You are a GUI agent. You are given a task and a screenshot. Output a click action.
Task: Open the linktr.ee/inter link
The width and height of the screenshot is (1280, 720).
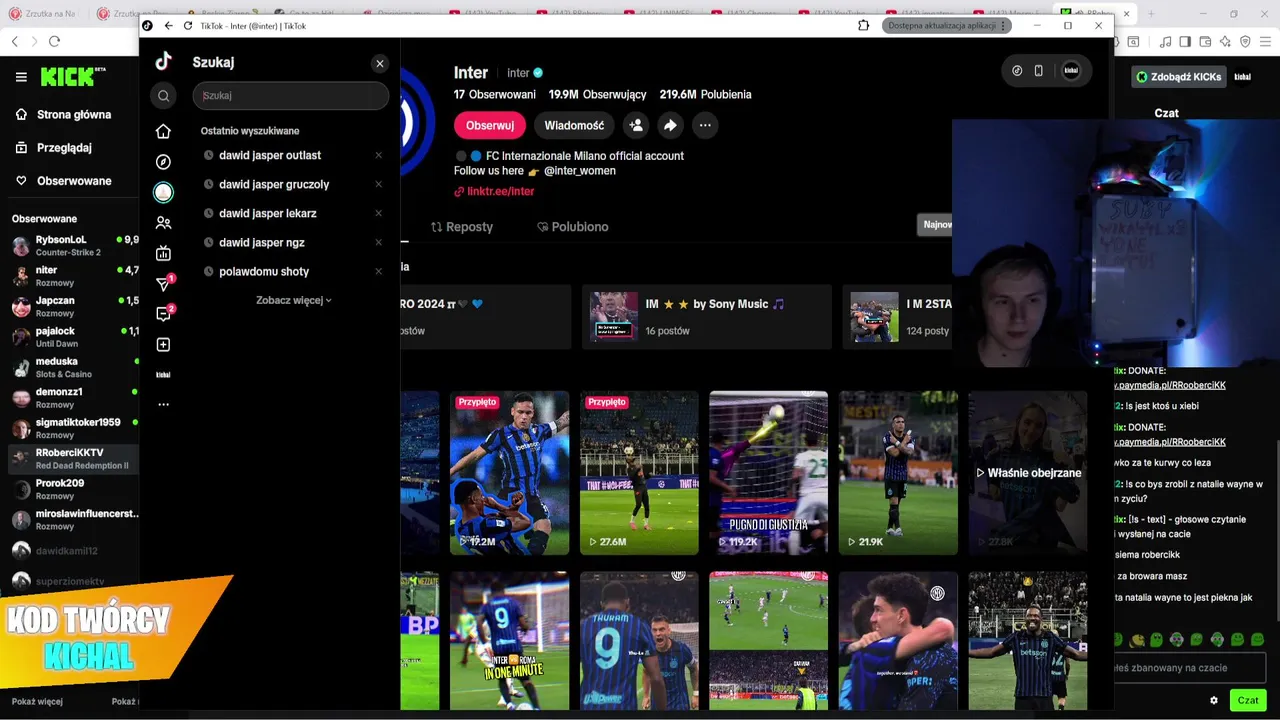(494, 191)
